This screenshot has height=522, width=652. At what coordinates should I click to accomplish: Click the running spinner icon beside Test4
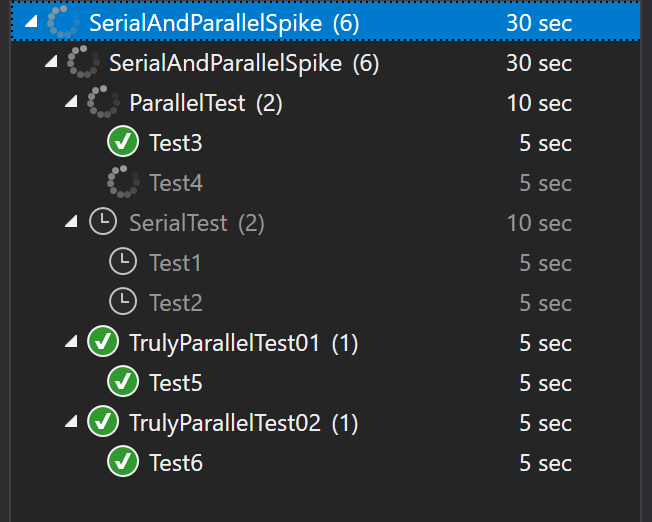[x=123, y=182]
